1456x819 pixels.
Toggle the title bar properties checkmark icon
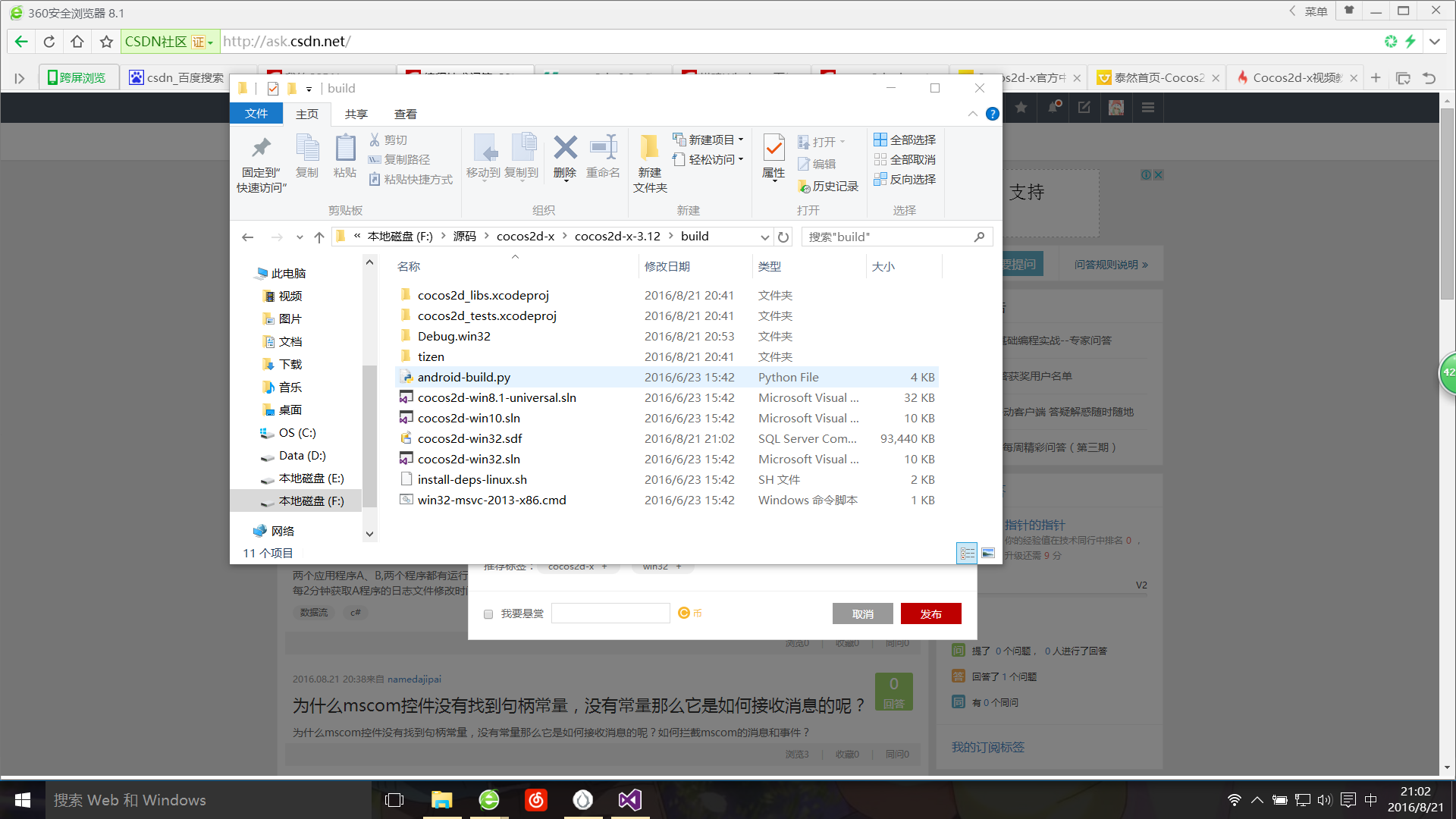(273, 89)
